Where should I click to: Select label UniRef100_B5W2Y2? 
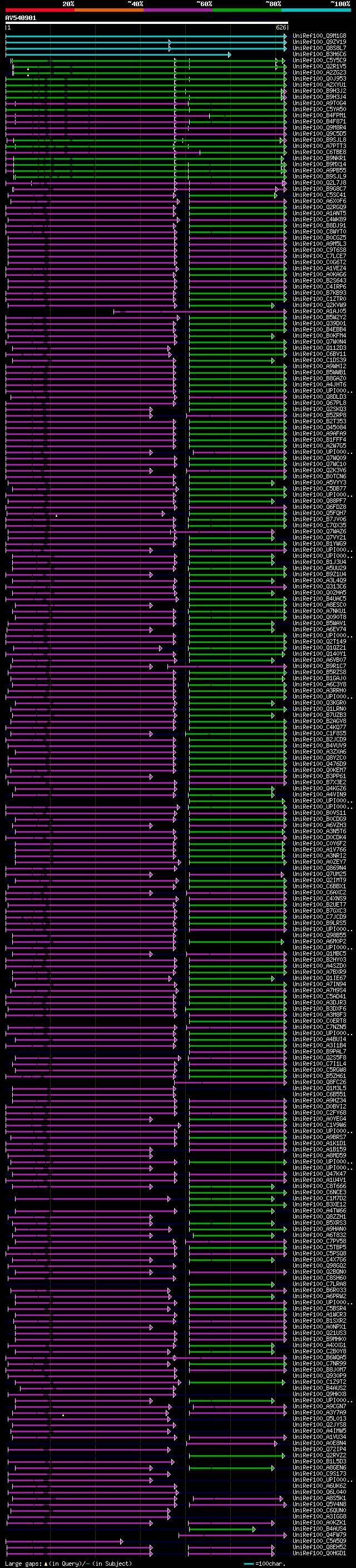319,317
